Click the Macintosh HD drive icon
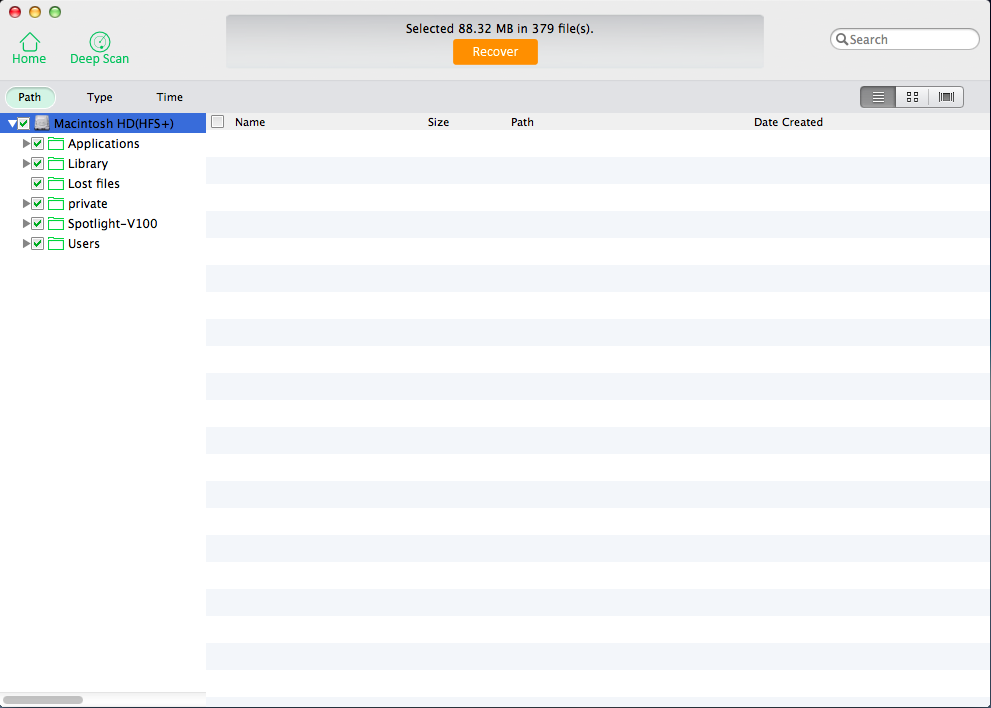The image size is (991, 708). click(x=42, y=123)
